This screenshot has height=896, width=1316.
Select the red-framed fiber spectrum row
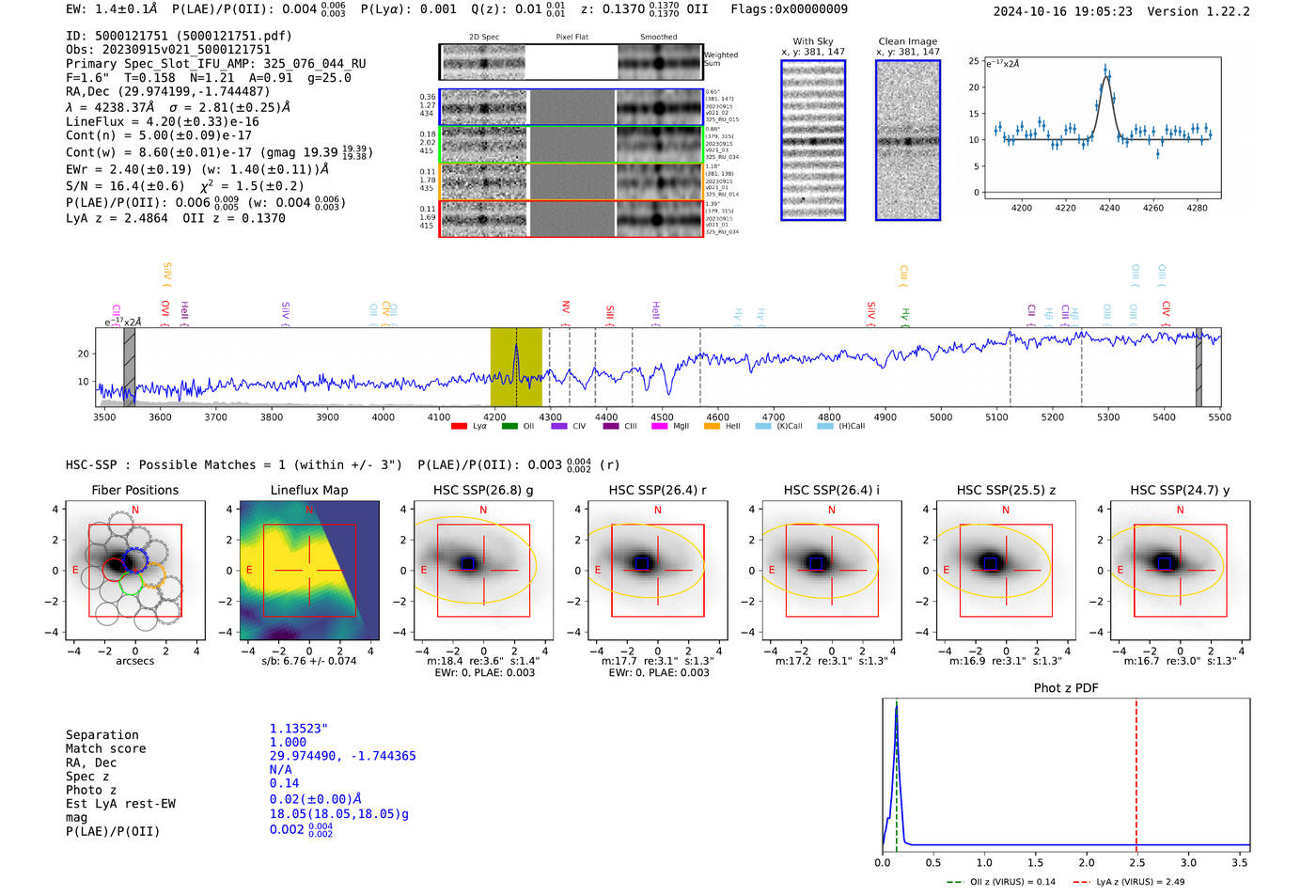pos(571,218)
